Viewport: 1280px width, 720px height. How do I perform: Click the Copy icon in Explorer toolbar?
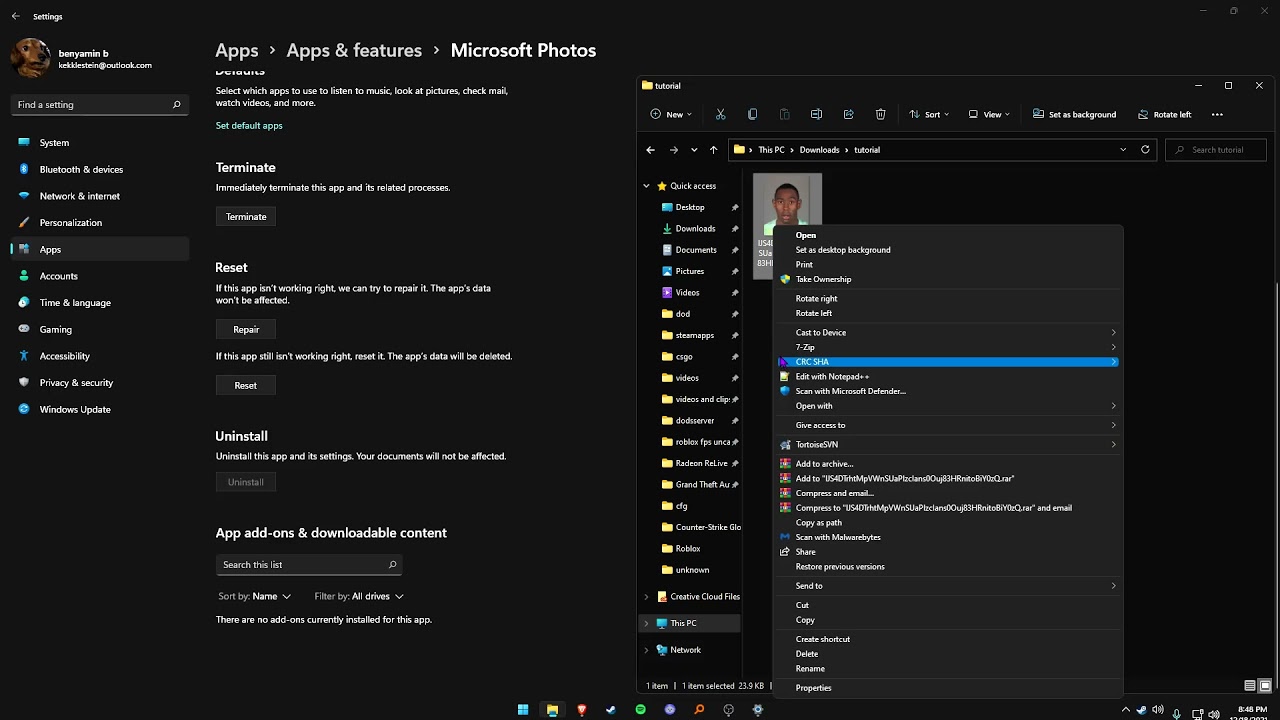[x=752, y=114]
